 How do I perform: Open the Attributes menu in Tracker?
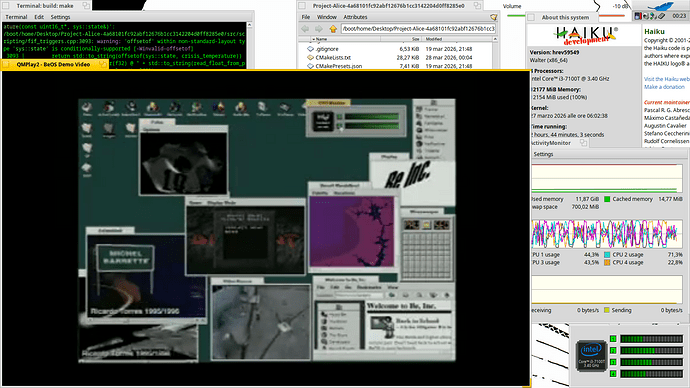pyautogui.click(x=355, y=17)
